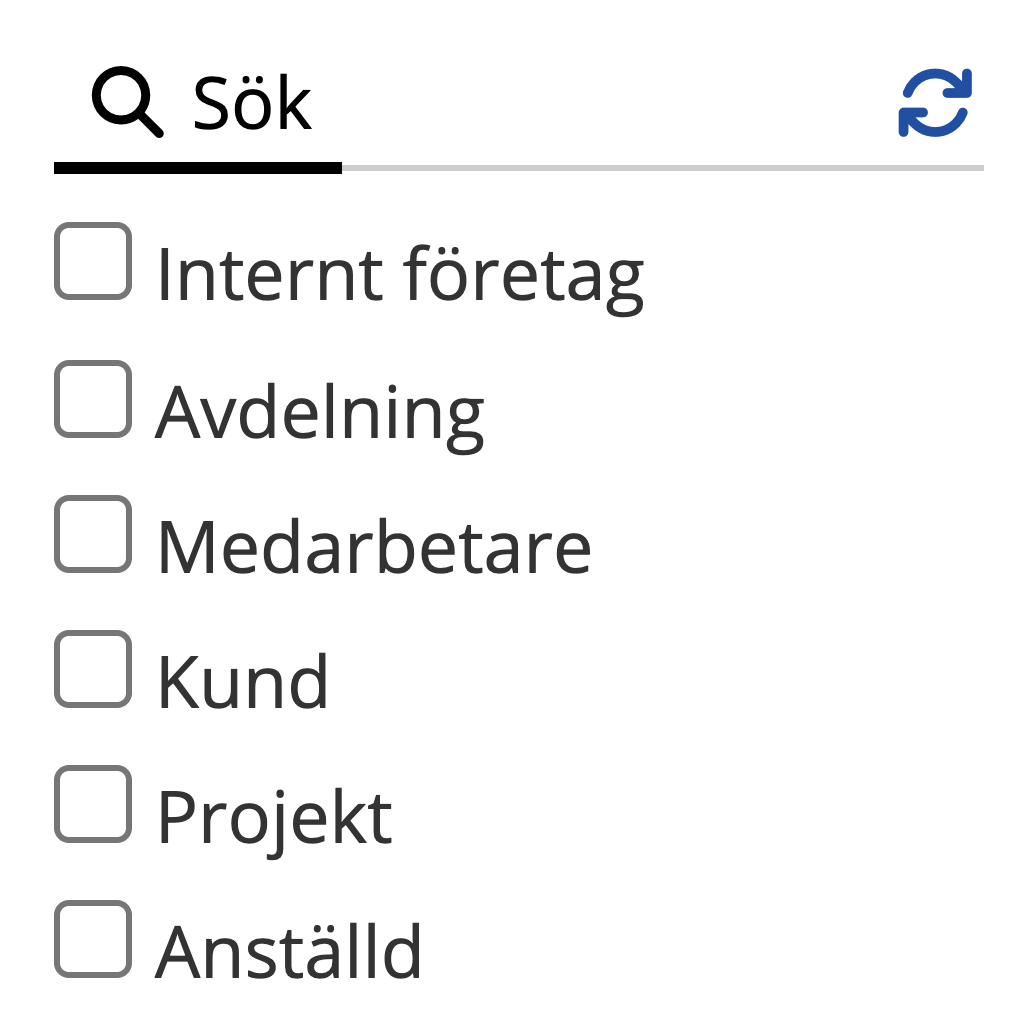Click the Internt företag label text
This screenshot has width=1026, height=1018.
pyautogui.click(x=400, y=274)
